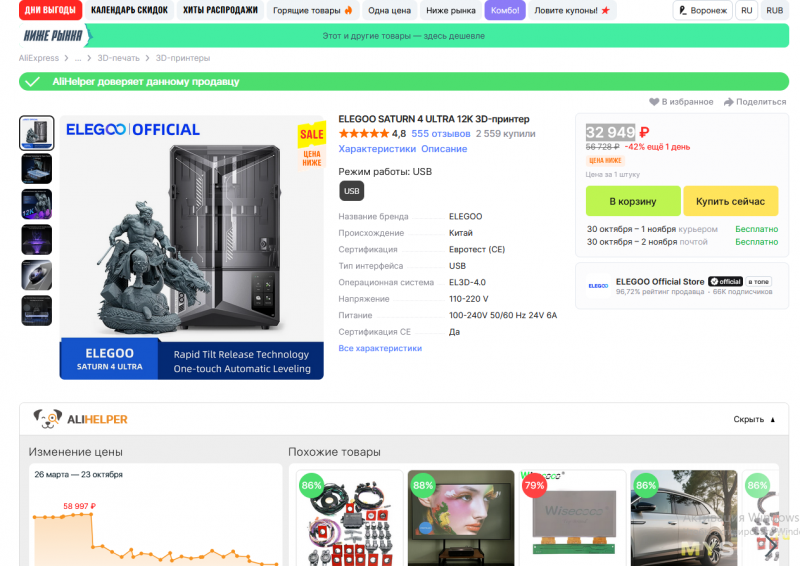Click the Купить сейчас button
Screen dimensions: 800x566
730,201
